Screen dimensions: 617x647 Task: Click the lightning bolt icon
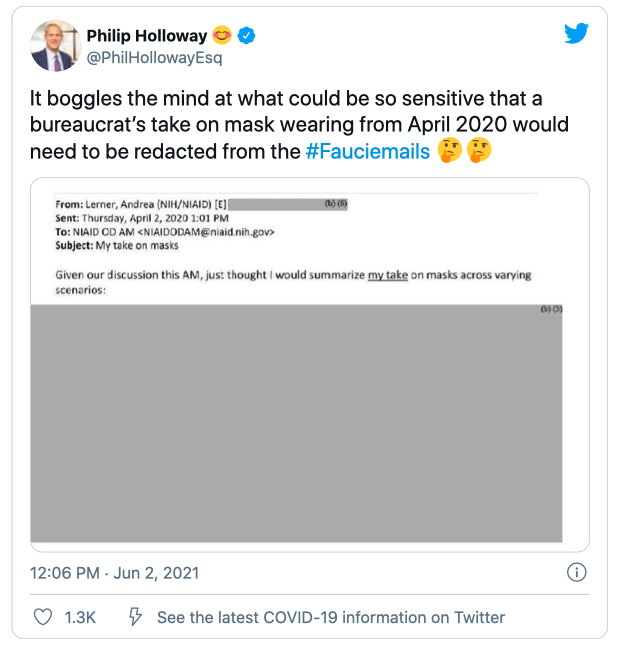(135, 617)
